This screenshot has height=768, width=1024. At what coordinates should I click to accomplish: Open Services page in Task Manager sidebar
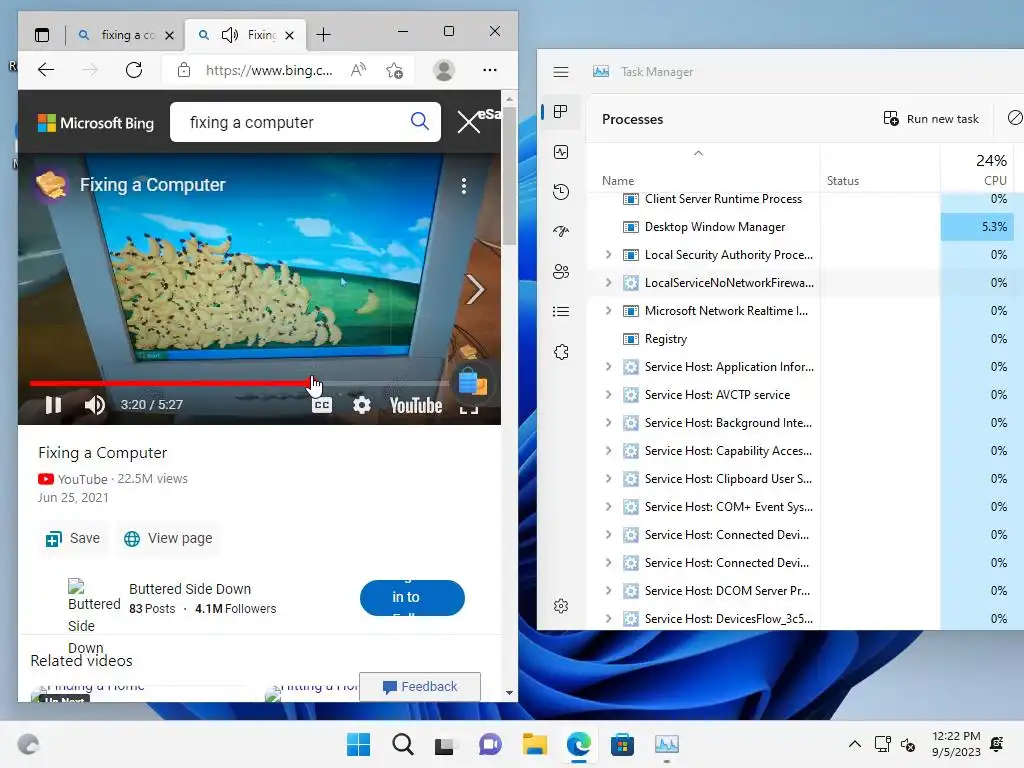point(561,352)
